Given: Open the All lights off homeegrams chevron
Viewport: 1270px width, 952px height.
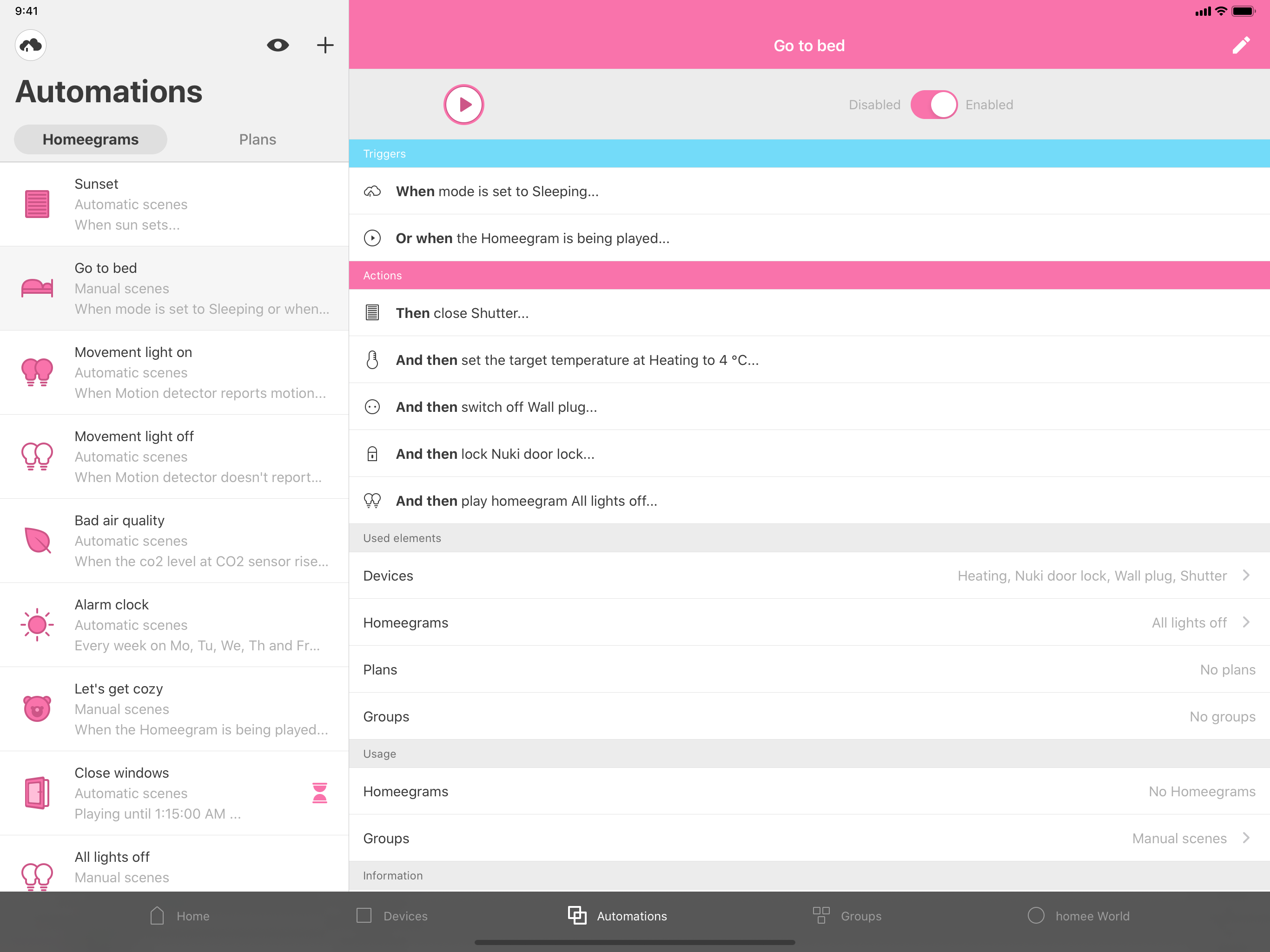Looking at the screenshot, I should point(1246,622).
